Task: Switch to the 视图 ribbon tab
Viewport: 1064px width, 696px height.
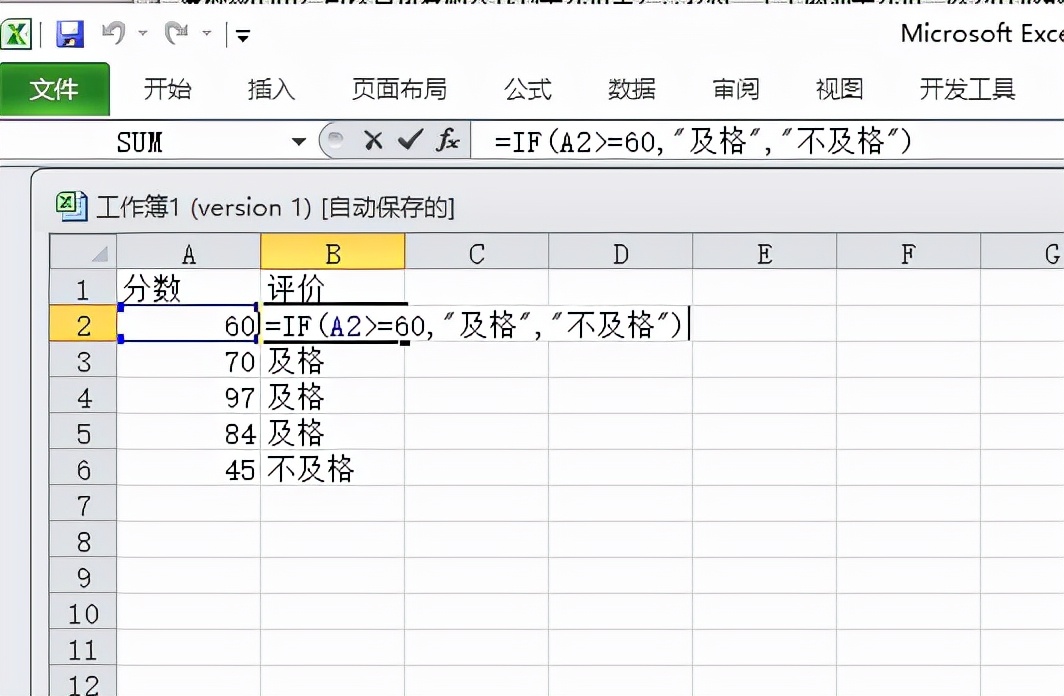Action: pyautogui.click(x=839, y=89)
